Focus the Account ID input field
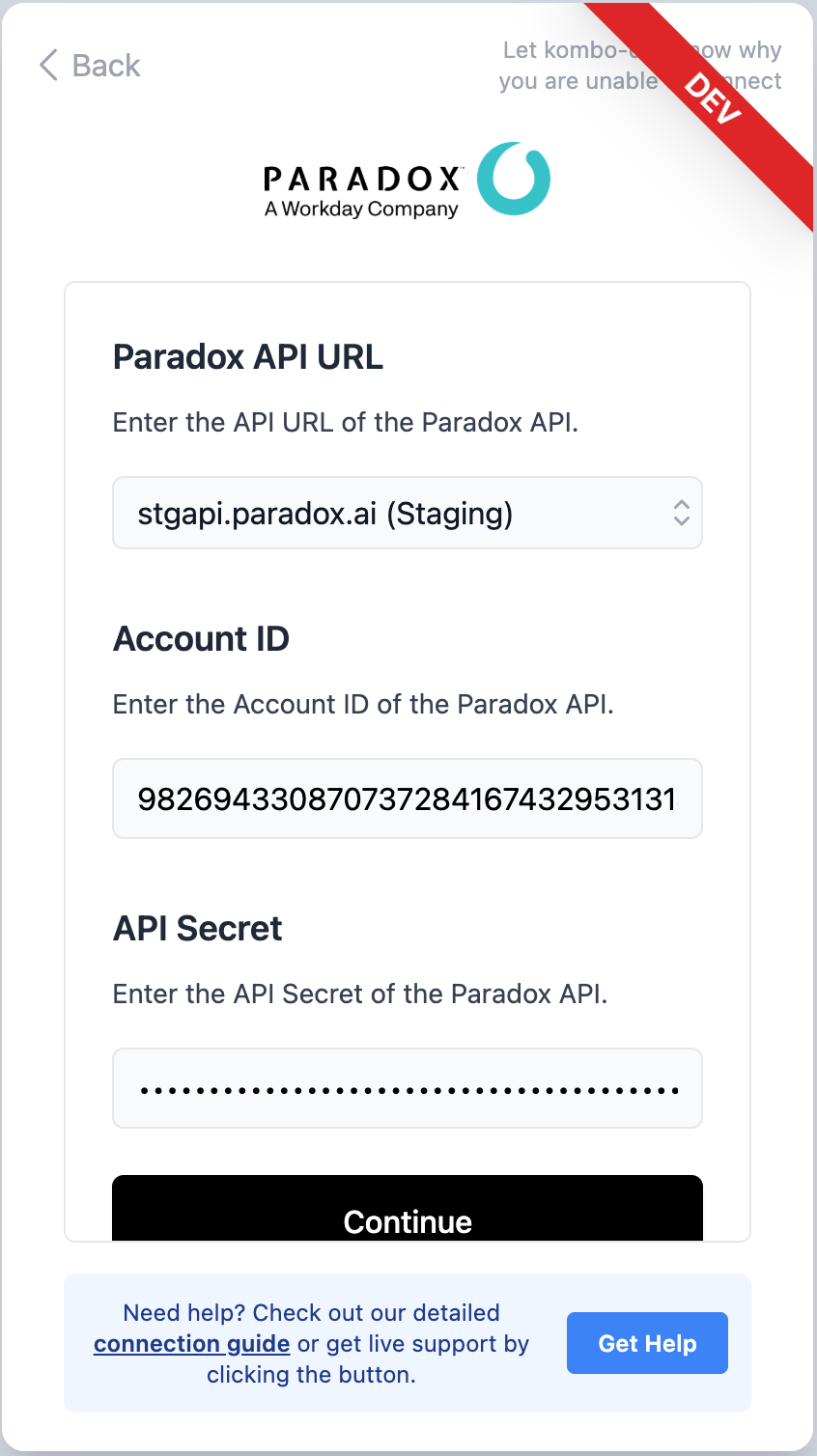 (x=407, y=798)
